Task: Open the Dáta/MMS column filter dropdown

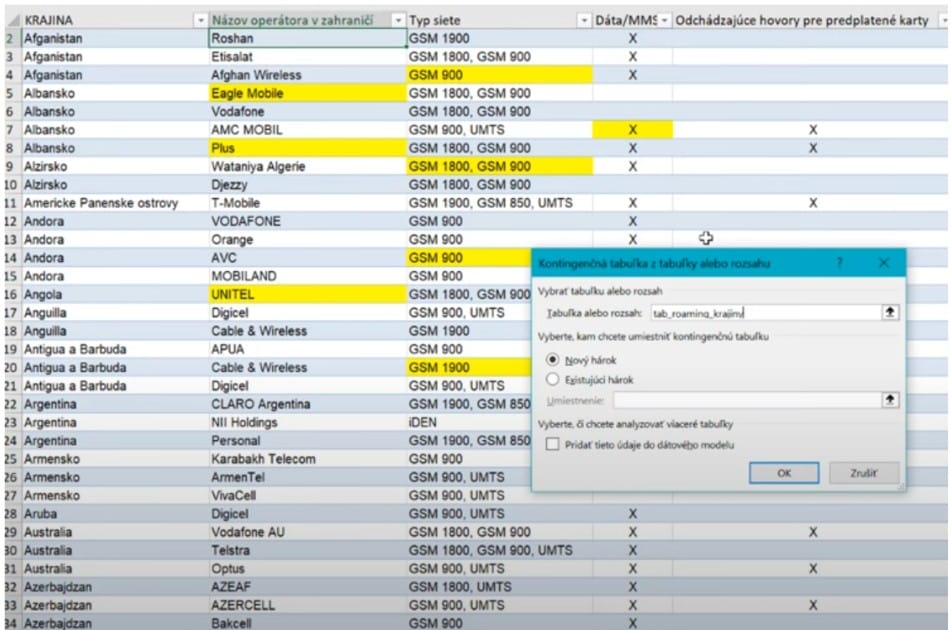Action: click(x=665, y=21)
